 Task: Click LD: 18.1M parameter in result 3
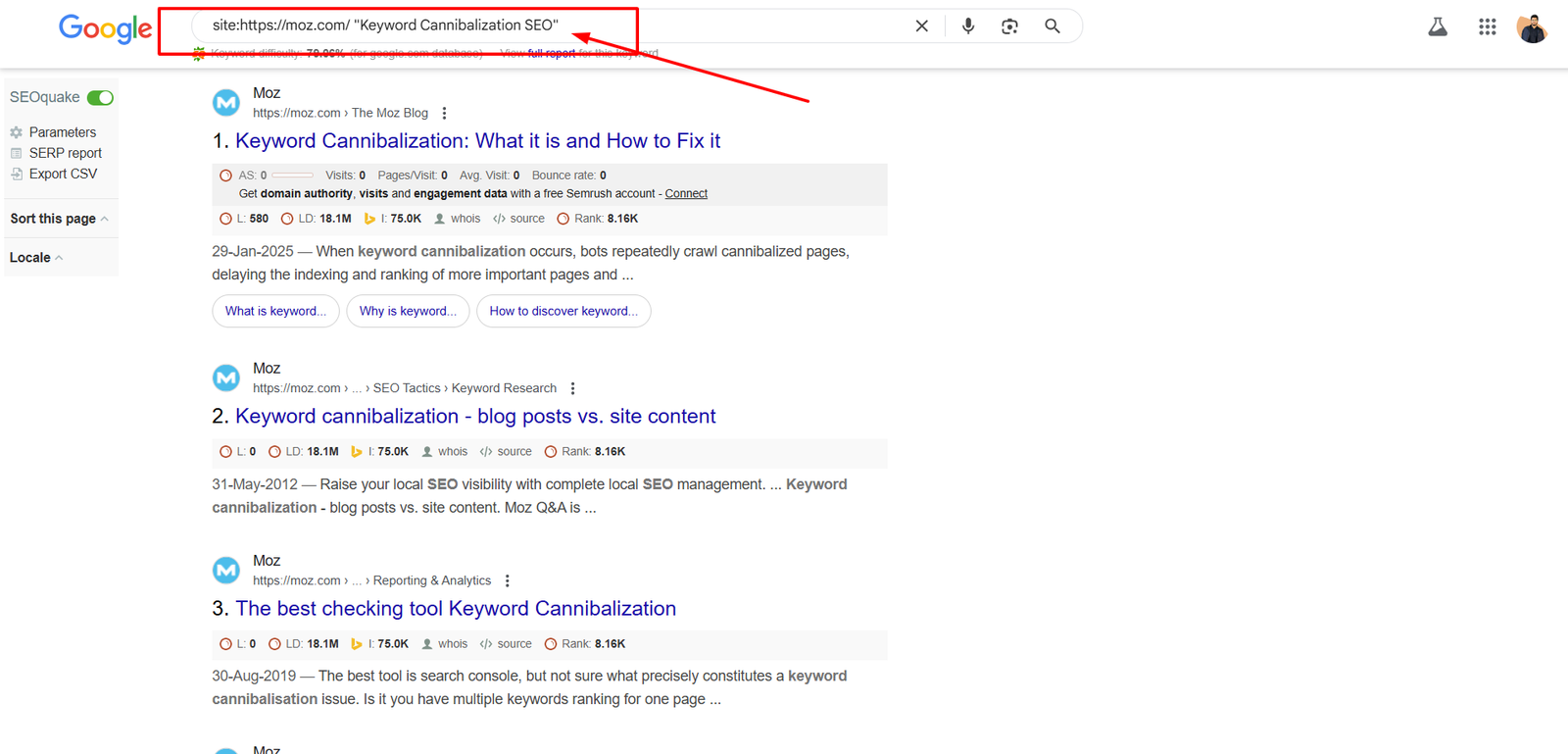(x=303, y=644)
